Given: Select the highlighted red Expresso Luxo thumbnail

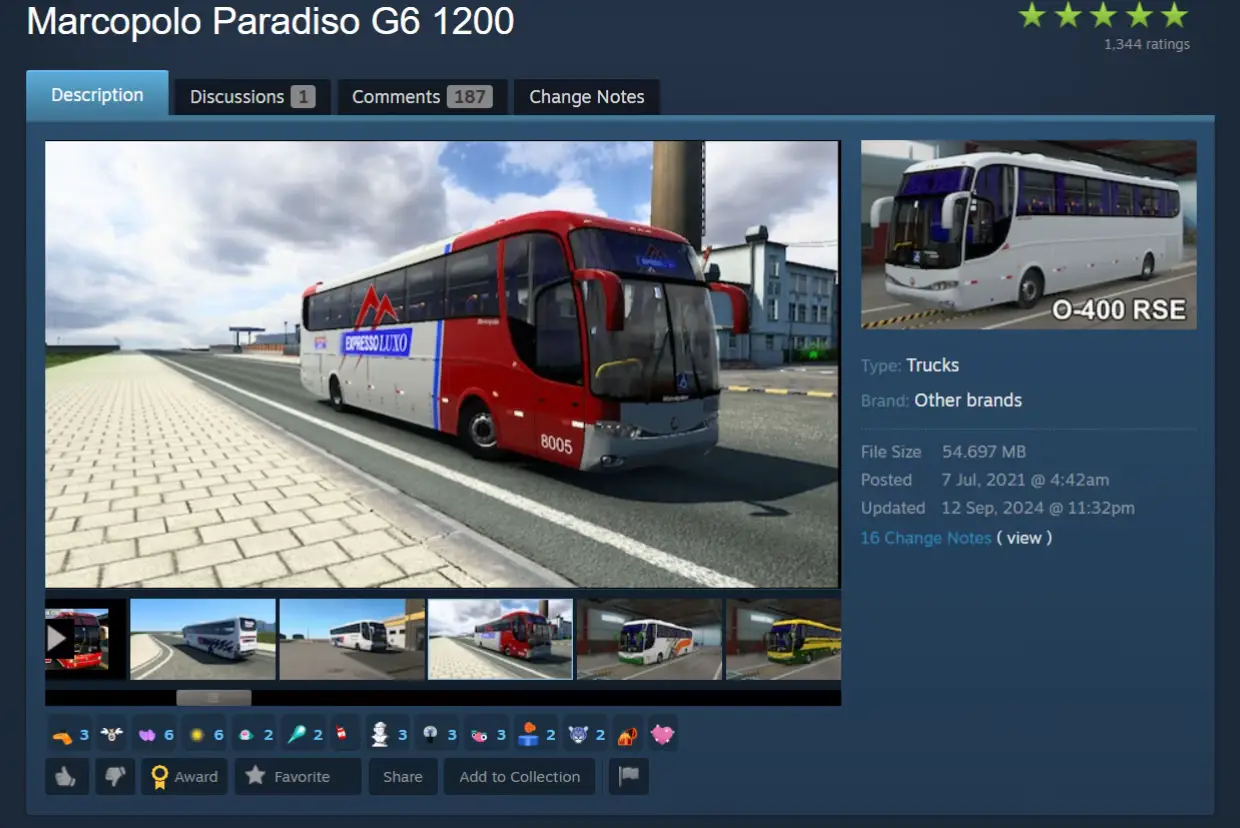Looking at the screenshot, I should [501, 639].
